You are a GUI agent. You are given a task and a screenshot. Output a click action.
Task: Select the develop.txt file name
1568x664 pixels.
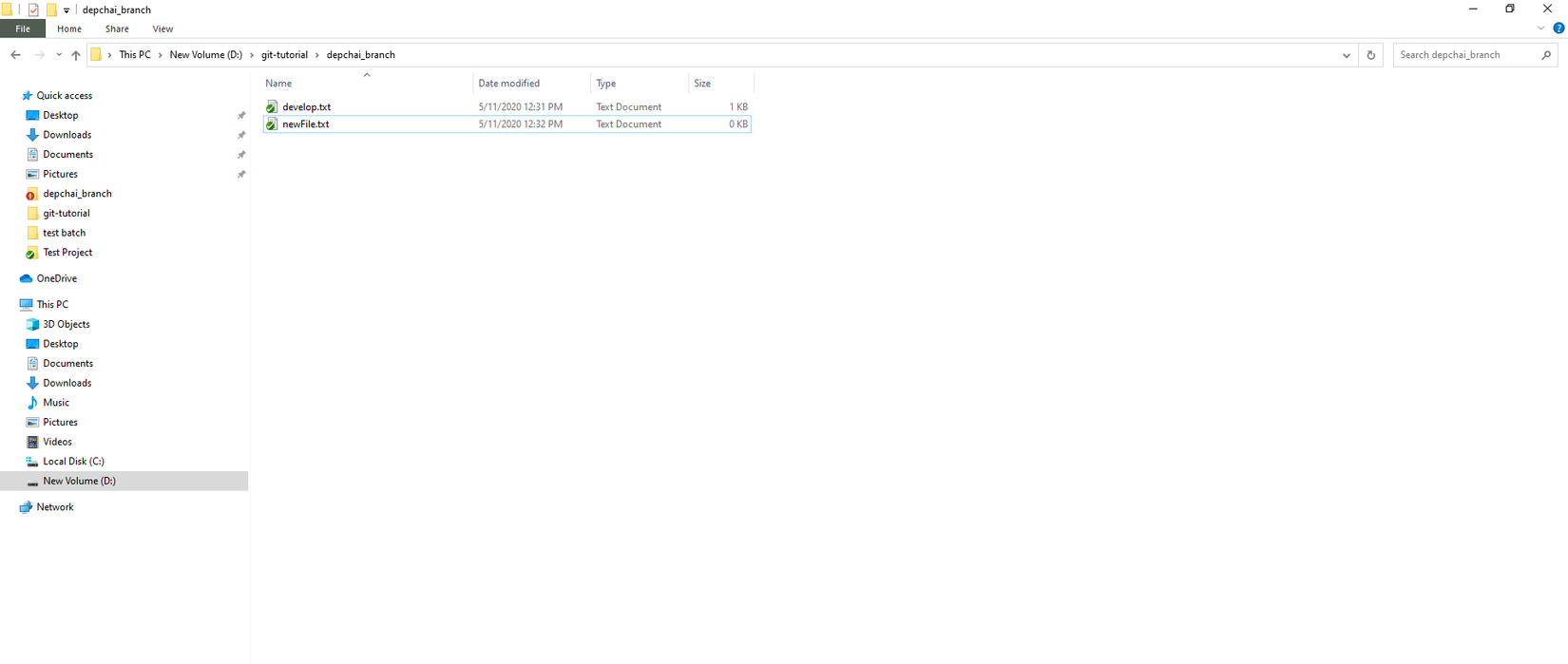click(306, 107)
